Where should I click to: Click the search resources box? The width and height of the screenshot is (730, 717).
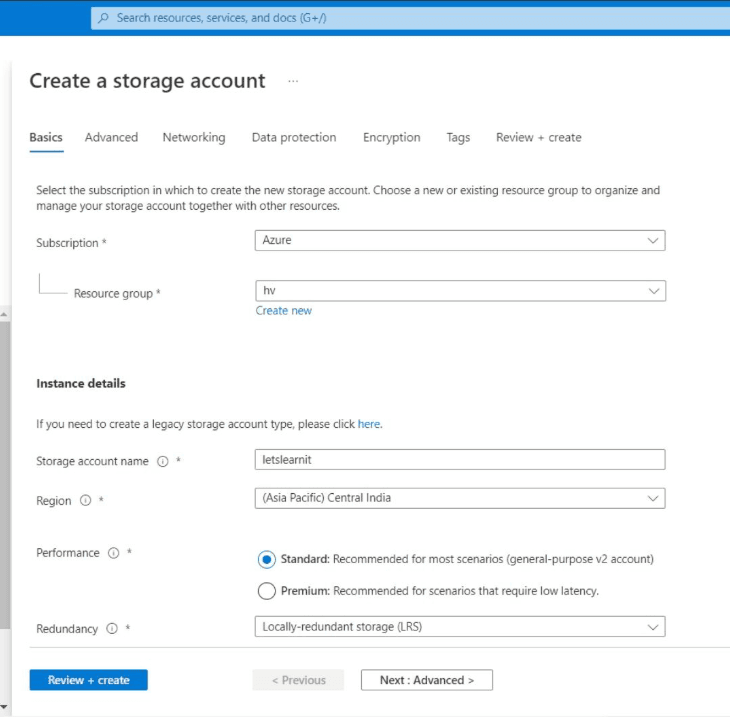[x=410, y=18]
